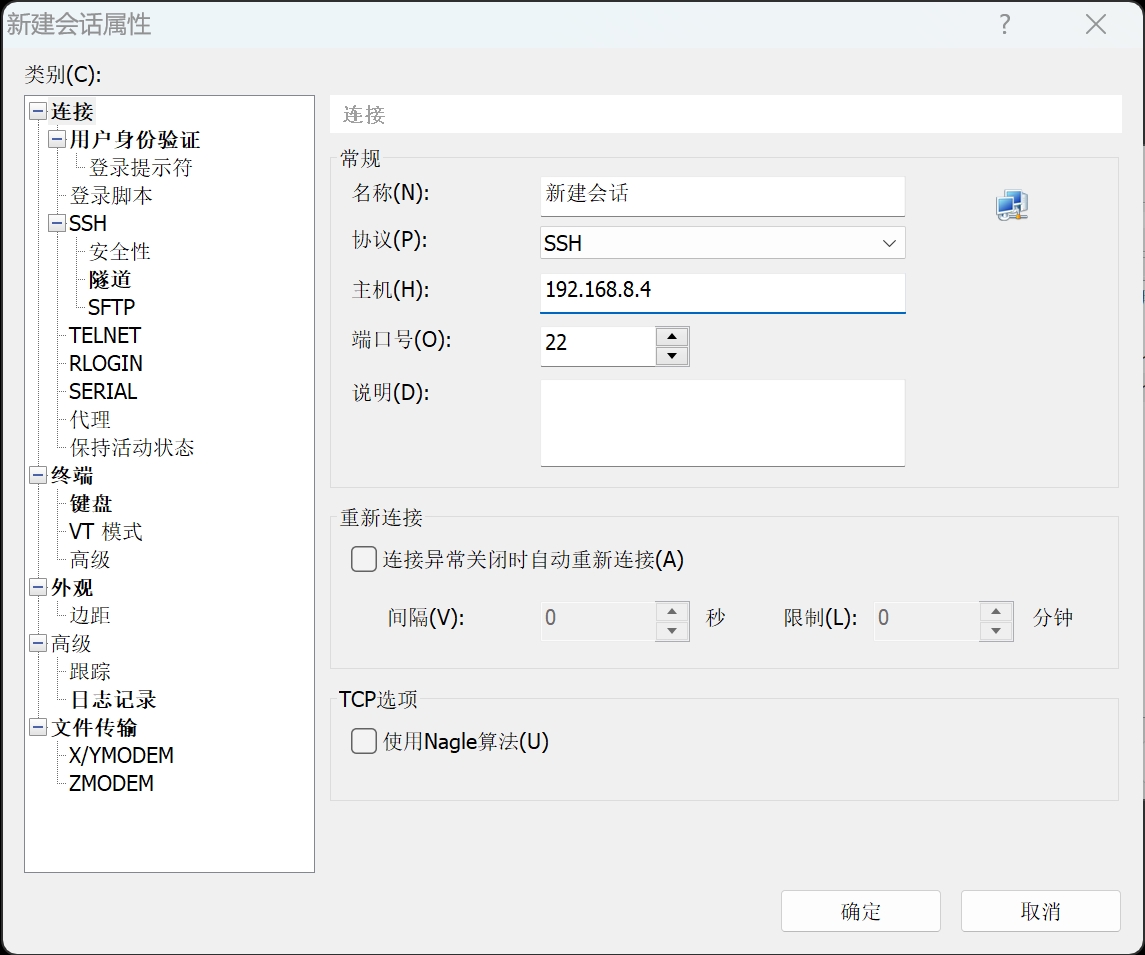1145x955 pixels.
Task: Focus the 说明 description text box
Action: (722, 422)
